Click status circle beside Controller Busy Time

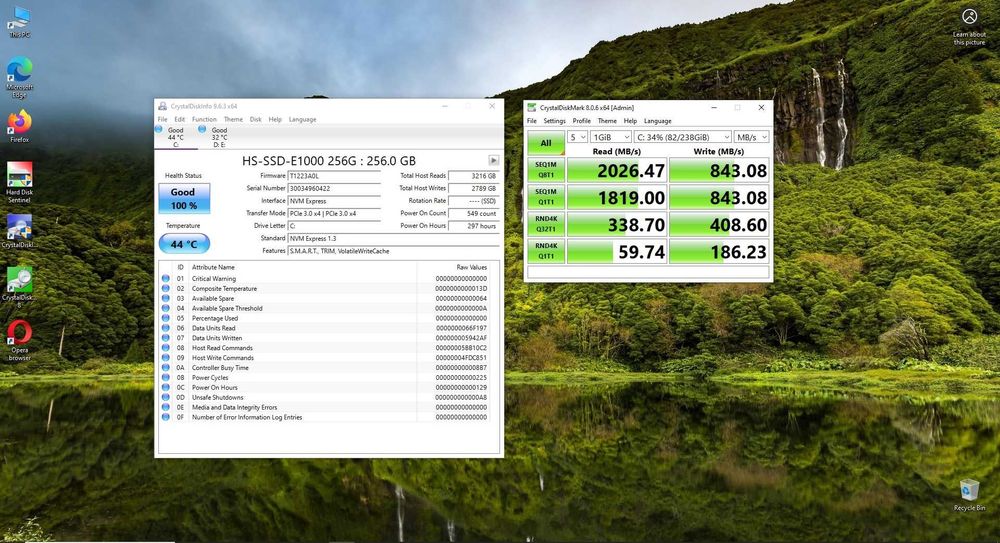[166, 368]
